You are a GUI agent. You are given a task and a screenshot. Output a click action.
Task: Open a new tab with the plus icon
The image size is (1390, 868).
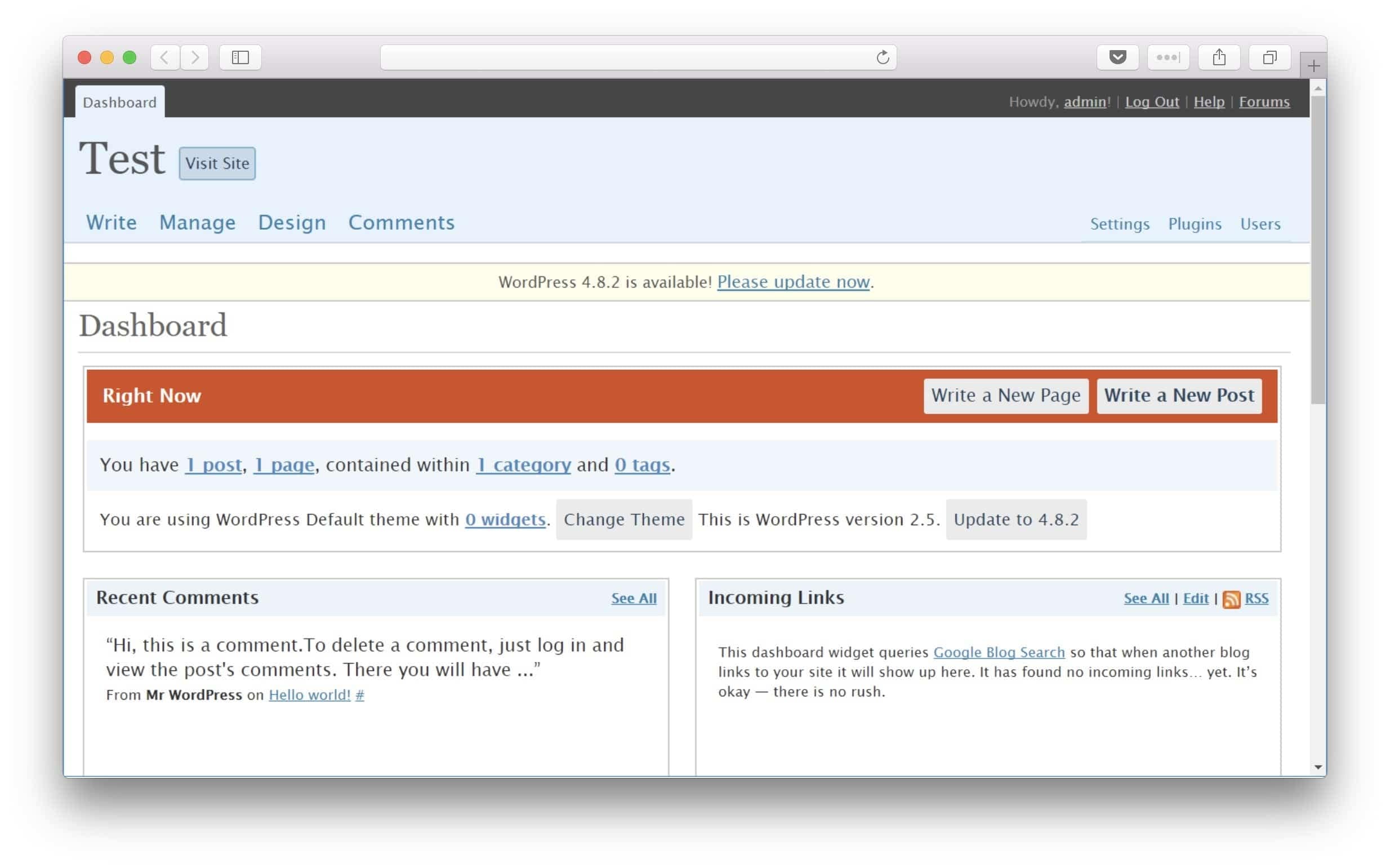coord(1313,66)
